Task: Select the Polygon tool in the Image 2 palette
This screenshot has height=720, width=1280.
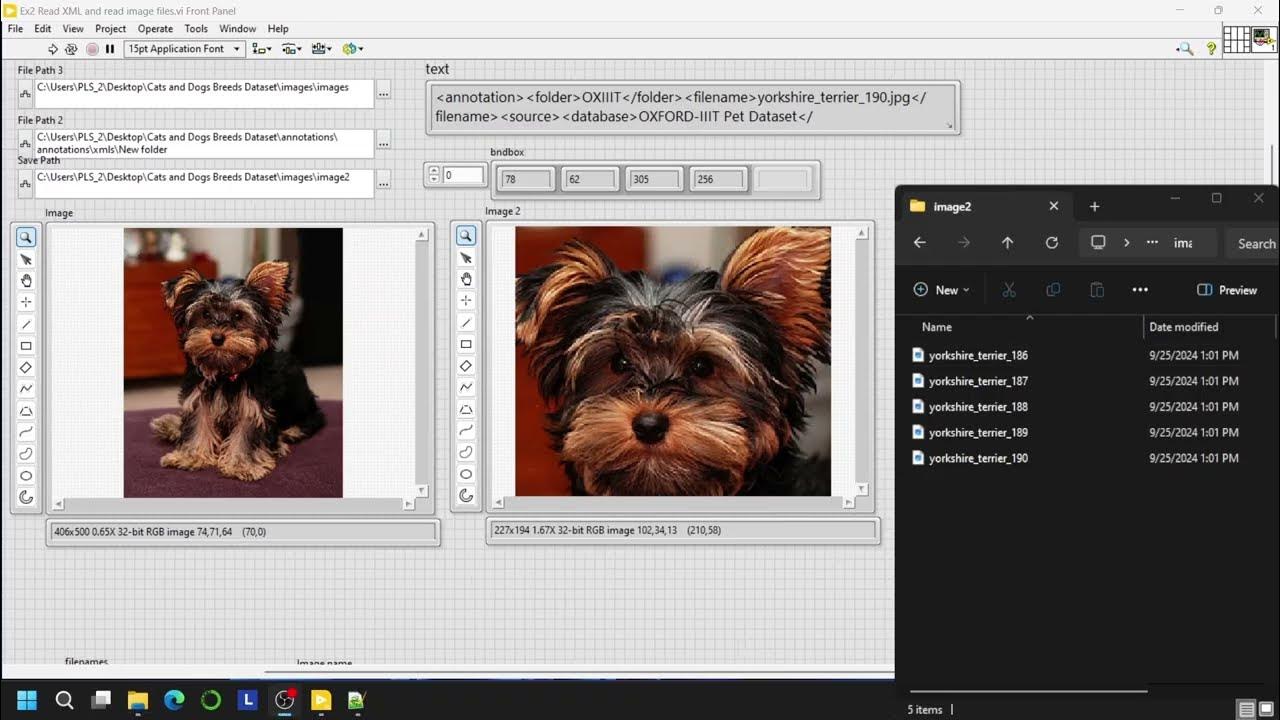Action: [x=466, y=409]
